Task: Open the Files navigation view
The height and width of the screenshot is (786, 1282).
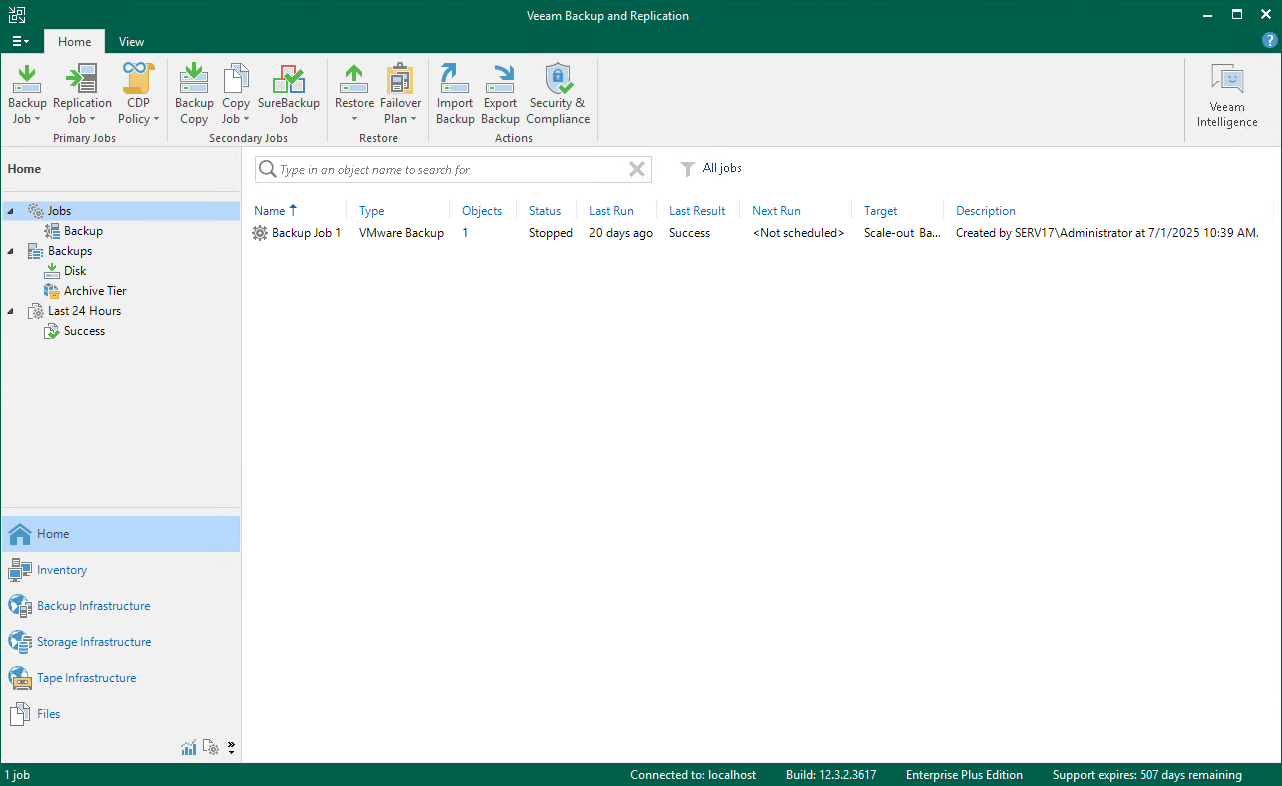Action: point(121,714)
